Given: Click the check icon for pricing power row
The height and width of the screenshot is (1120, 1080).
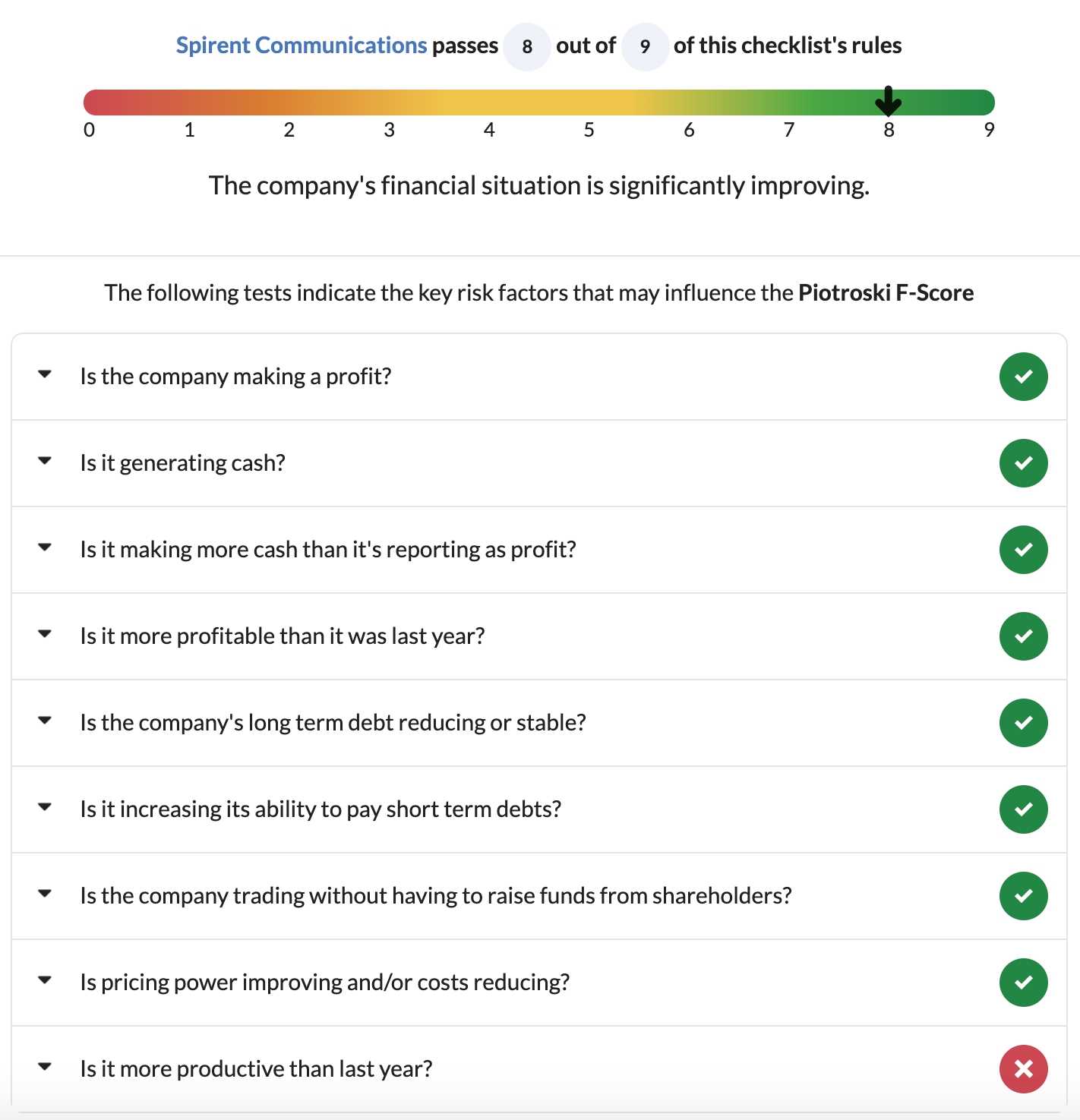Looking at the screenshot, I should tap(1023, 983).
